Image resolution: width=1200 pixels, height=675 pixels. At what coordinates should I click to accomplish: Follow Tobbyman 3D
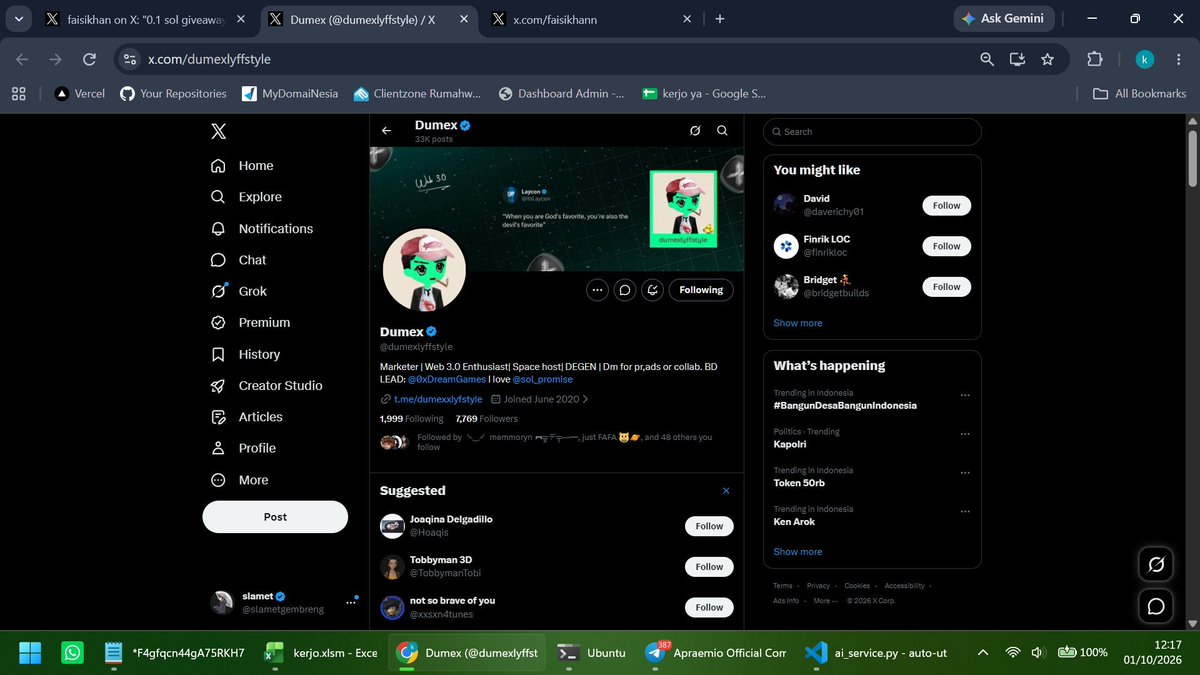pyautogui.click(x=709, y=567)
